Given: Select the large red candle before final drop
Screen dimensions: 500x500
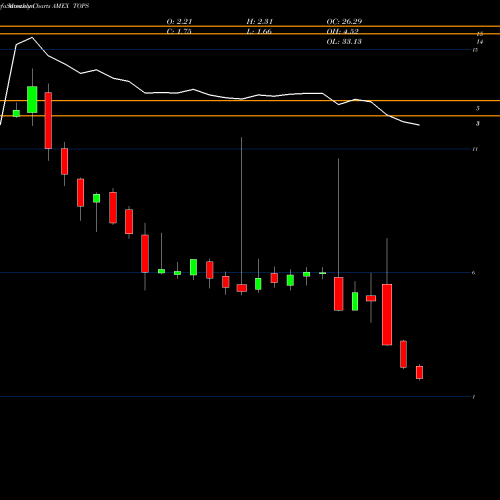Looking at the screenshot, I should pyautogui.click(x=387, y=314).
